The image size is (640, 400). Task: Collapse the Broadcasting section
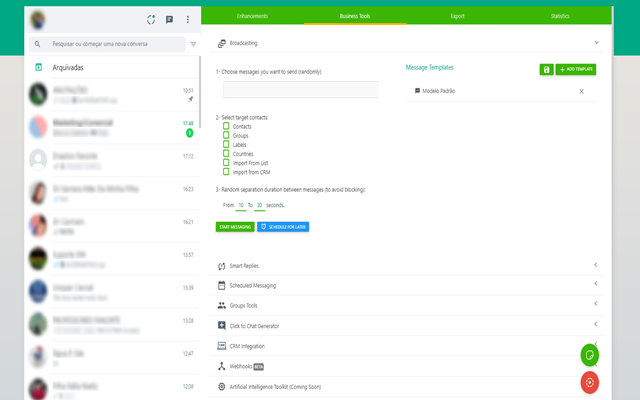click(x=596, y=43)
